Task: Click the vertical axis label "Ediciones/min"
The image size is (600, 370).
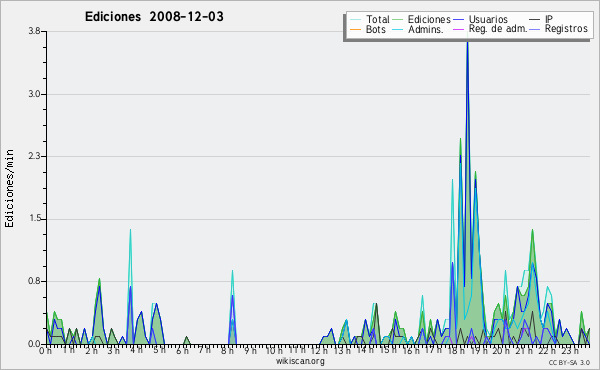Action: click(x=9, y=188)
